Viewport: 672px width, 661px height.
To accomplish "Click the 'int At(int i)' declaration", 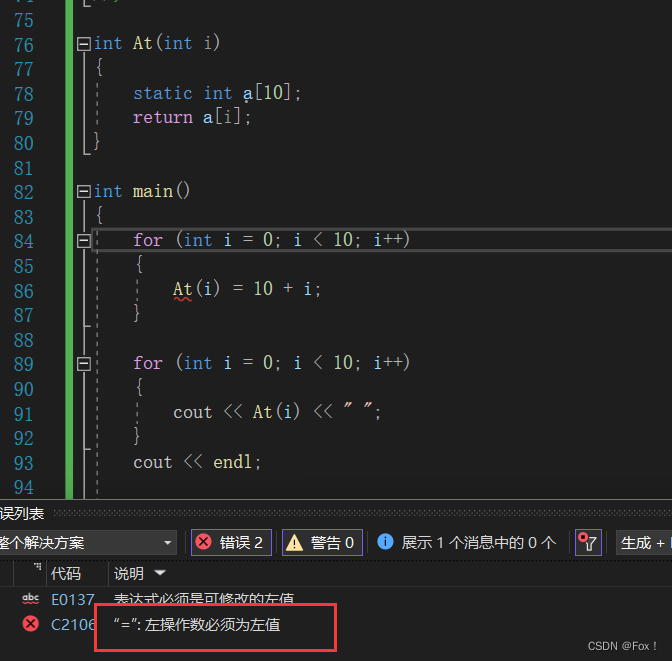I will click(x=156, y=43).
